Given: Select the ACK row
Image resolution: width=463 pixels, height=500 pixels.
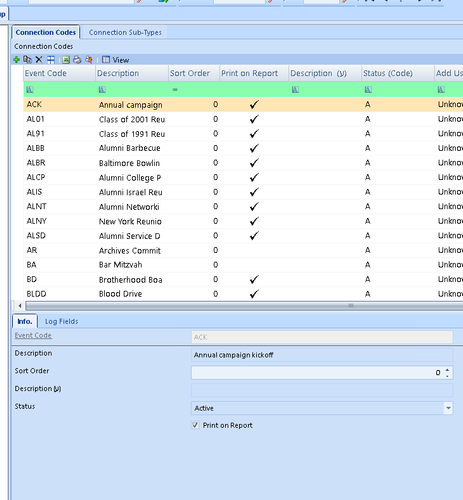Looking at the screenshot, I should pos(243,105).
